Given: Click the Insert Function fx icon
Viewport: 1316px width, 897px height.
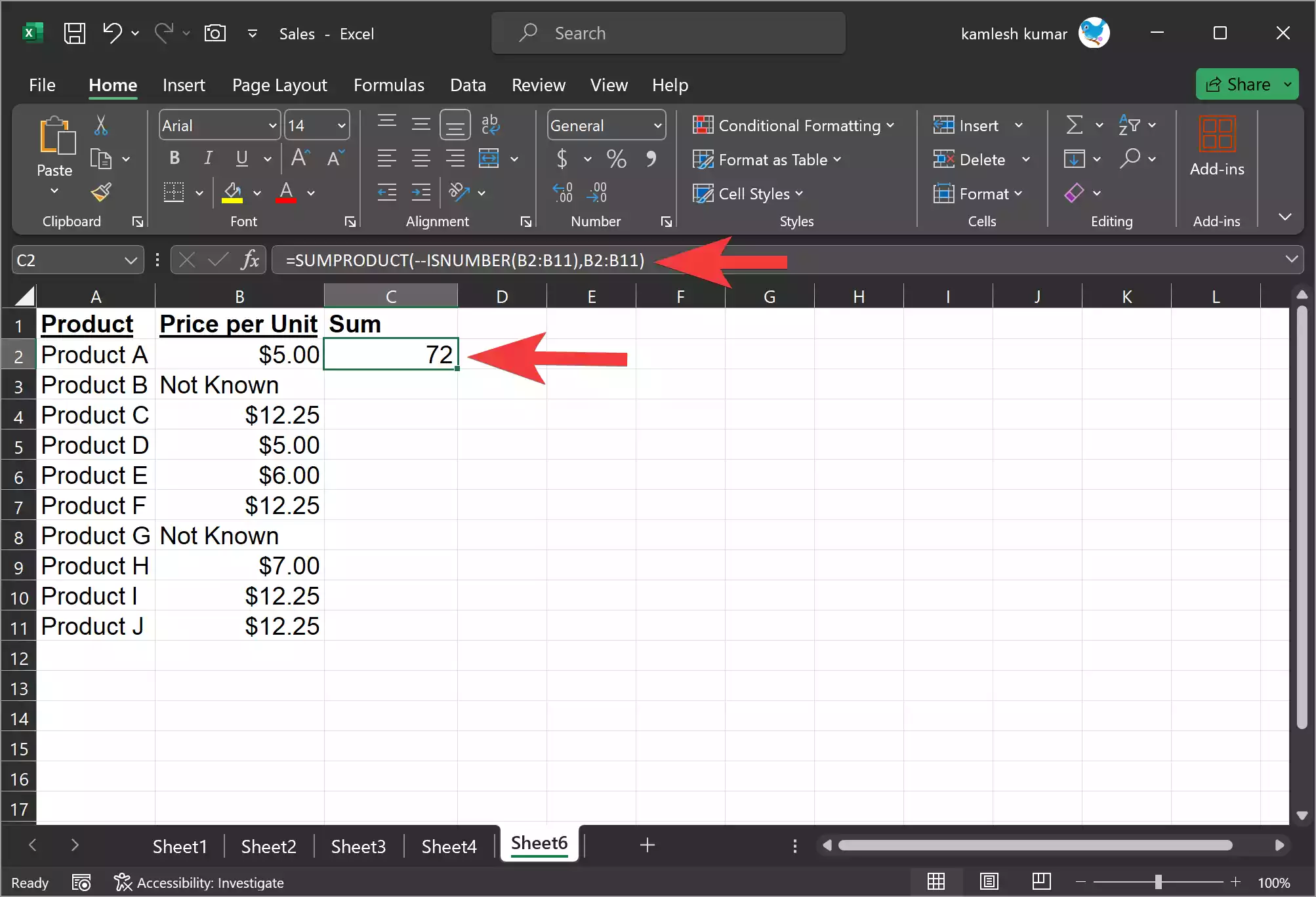Looking at the screenshot, I should (x=249, y=260).
